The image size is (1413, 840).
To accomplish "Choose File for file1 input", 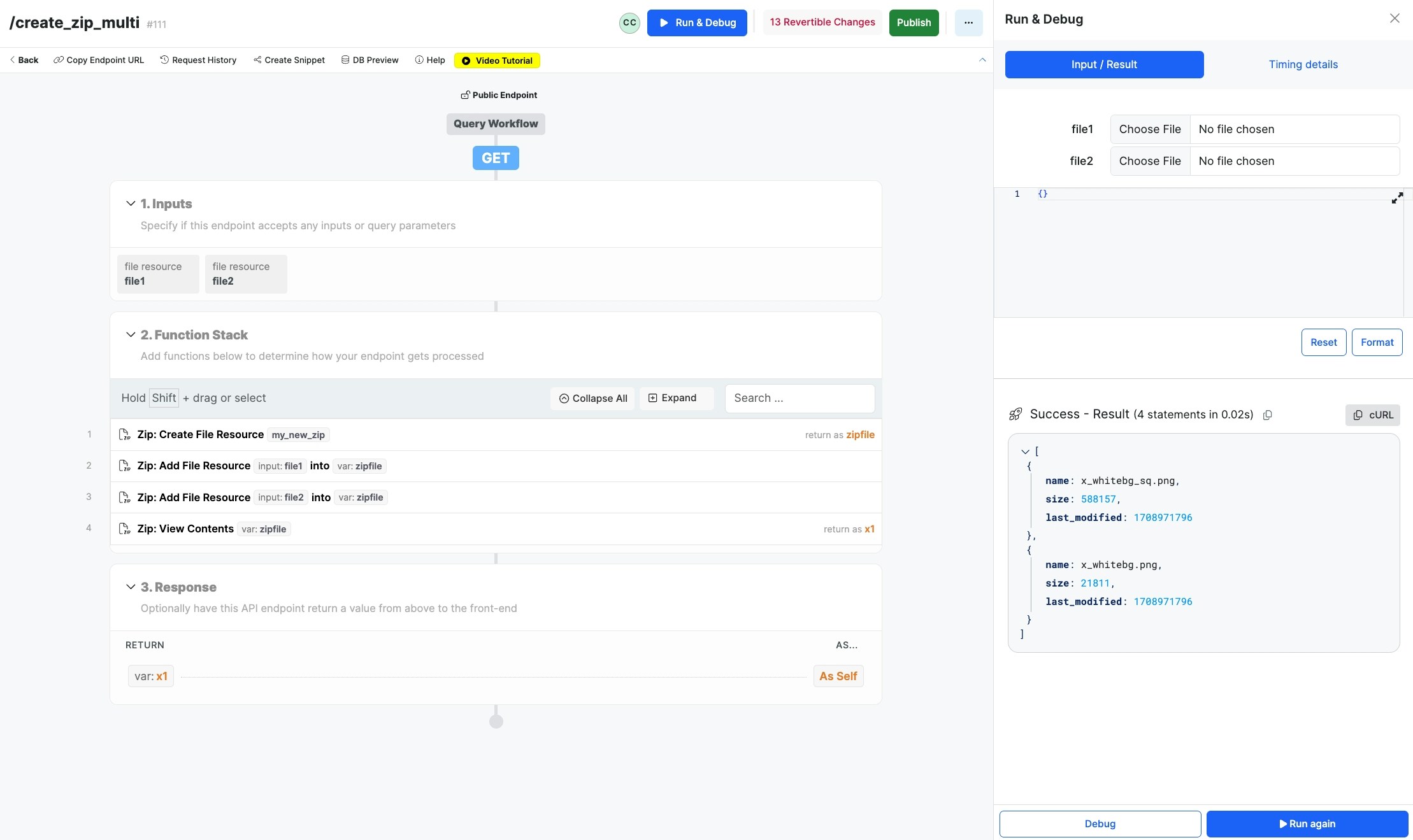I will tap(1150, 129).
